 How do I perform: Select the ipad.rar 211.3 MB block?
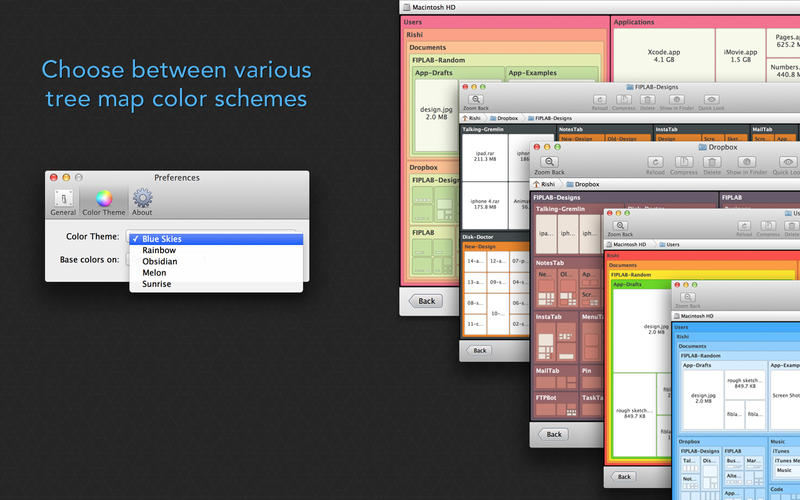click(485, 156)
